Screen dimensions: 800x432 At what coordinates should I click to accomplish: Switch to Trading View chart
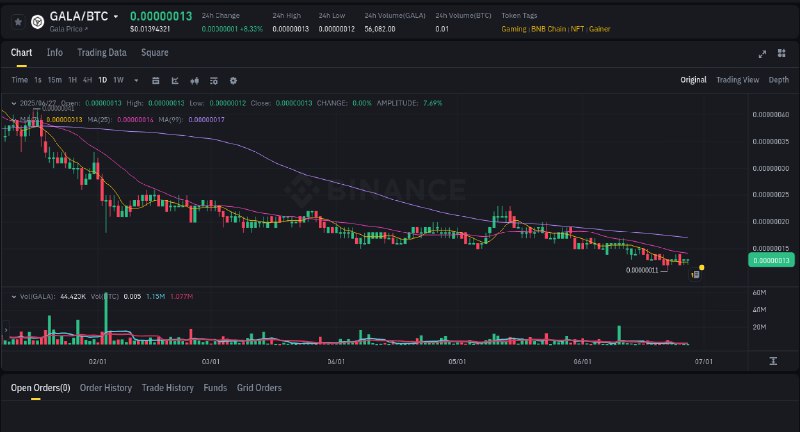(737, 80)
